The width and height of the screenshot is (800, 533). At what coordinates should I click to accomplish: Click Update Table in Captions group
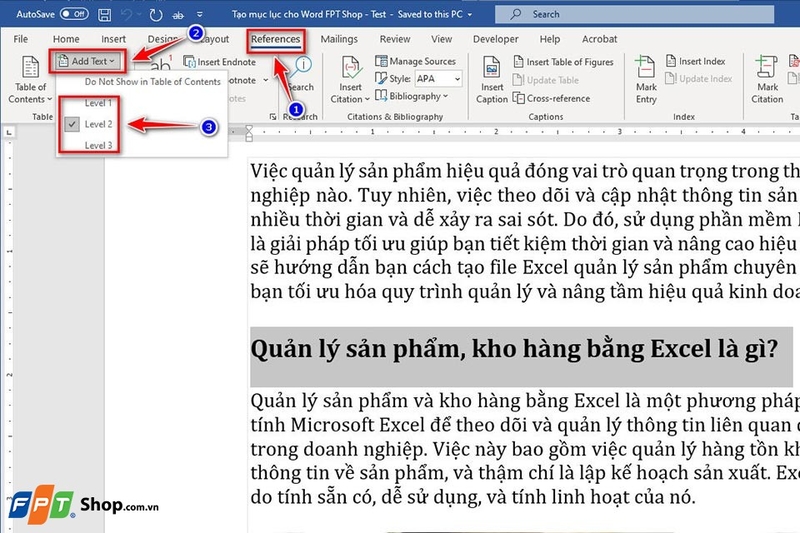pyautogui.click(x=545, y=80)
